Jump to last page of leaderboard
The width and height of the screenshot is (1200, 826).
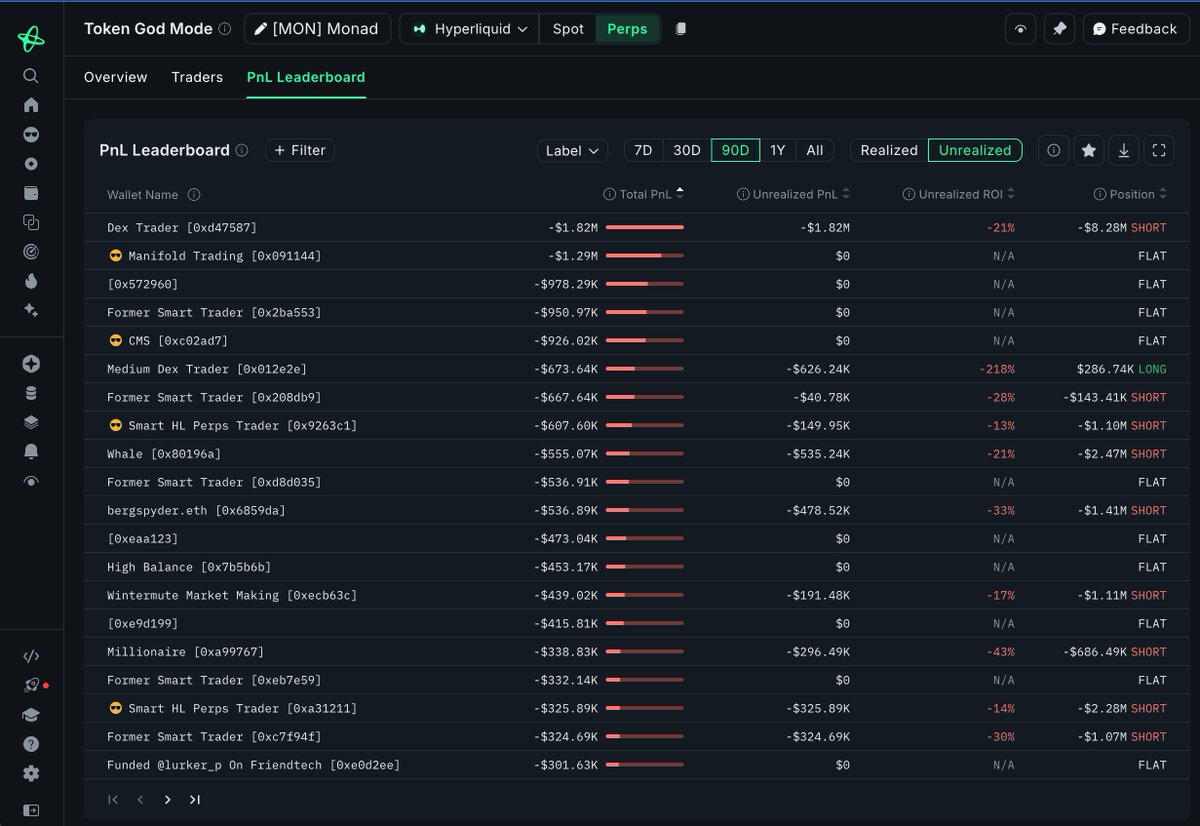[194, 799]
